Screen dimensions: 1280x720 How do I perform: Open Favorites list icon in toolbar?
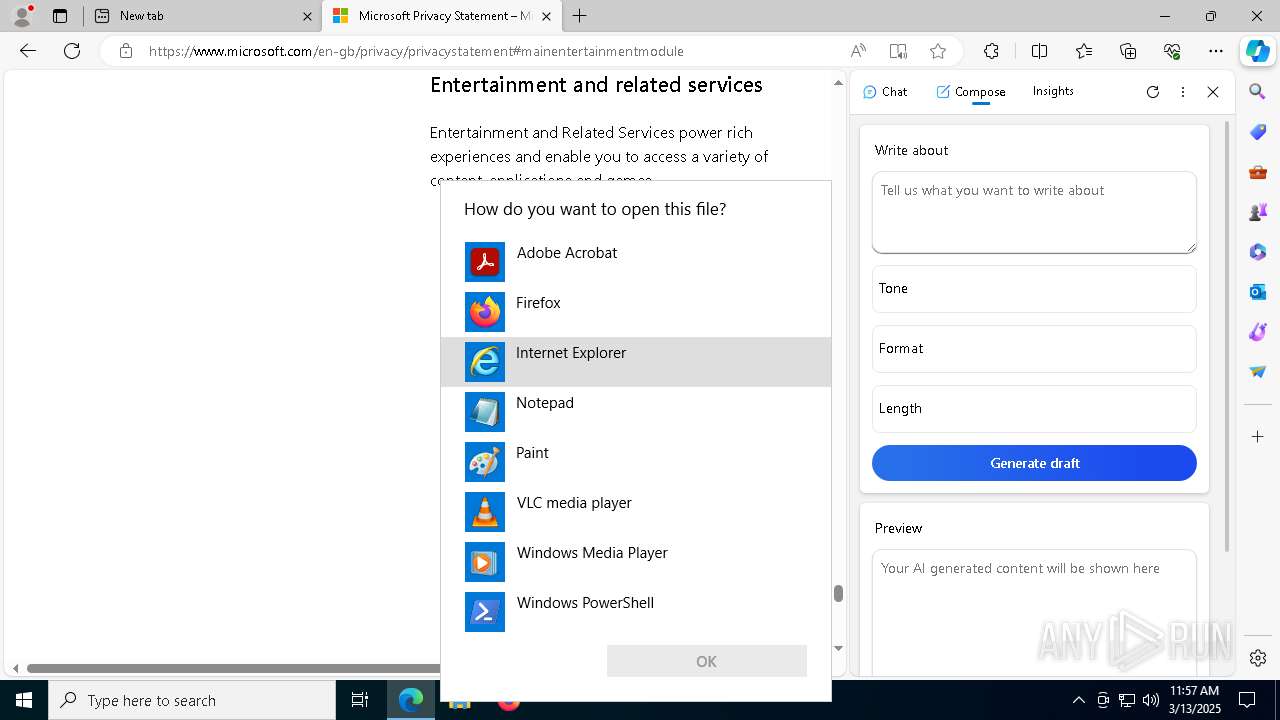click(x=1084, y=51)
